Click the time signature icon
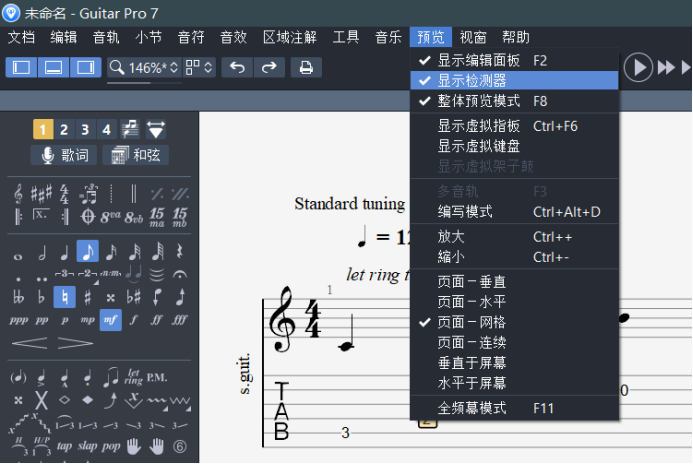 tap(65, 194)
